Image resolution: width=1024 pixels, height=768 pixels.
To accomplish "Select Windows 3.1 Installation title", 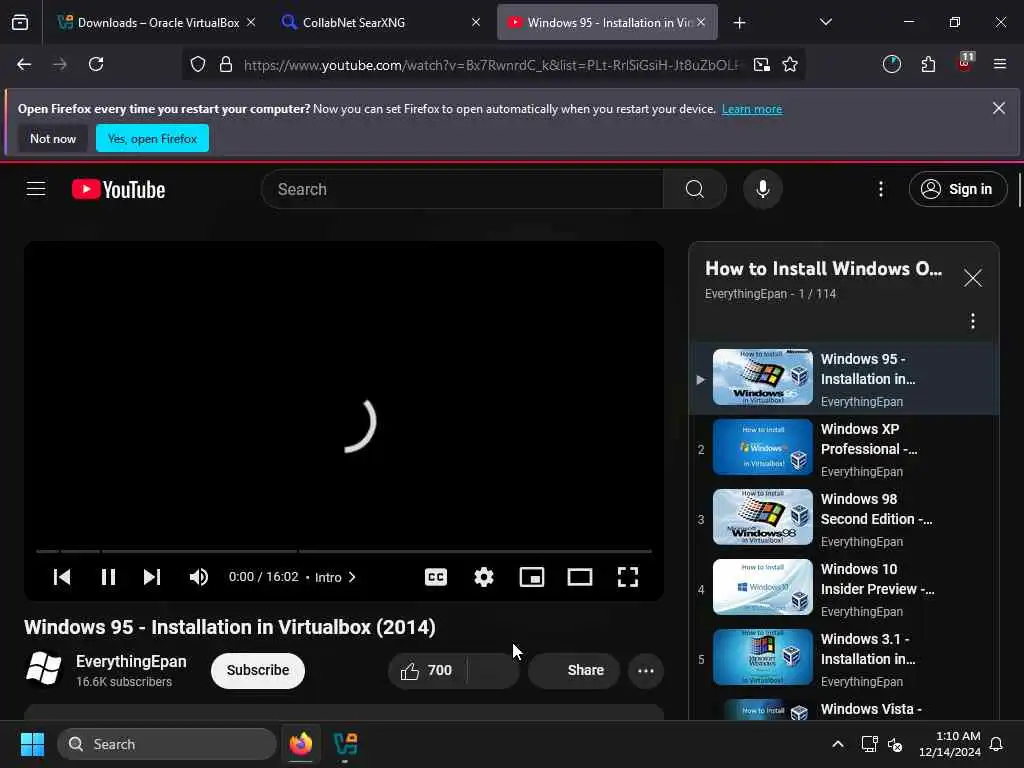I will [867, 648].
